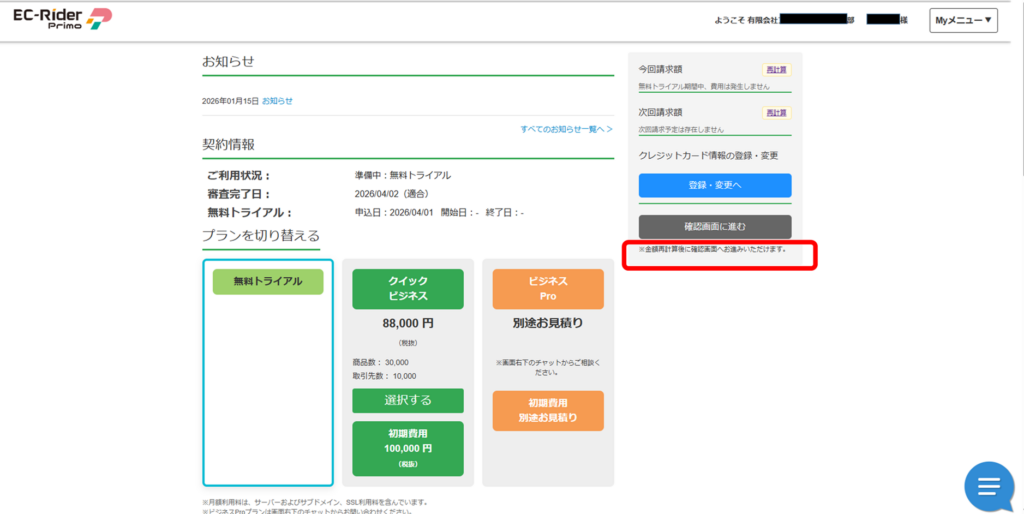Image resolution: width=1024 pixels, height=514 pixels.
Task: Click the blue 登録・変更へ button
Action: (x=714, y=186)
